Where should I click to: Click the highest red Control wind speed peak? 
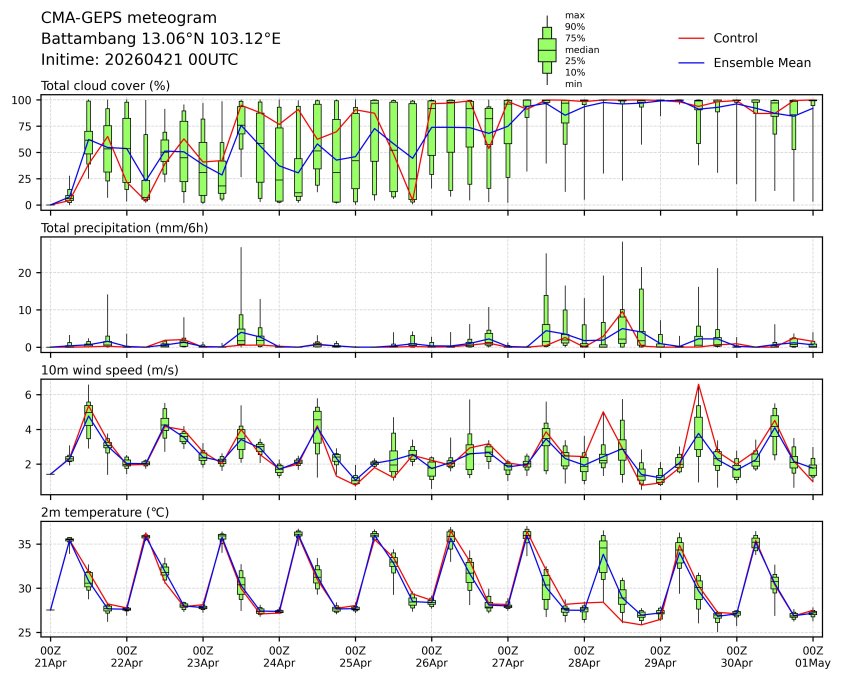(698, 385)
